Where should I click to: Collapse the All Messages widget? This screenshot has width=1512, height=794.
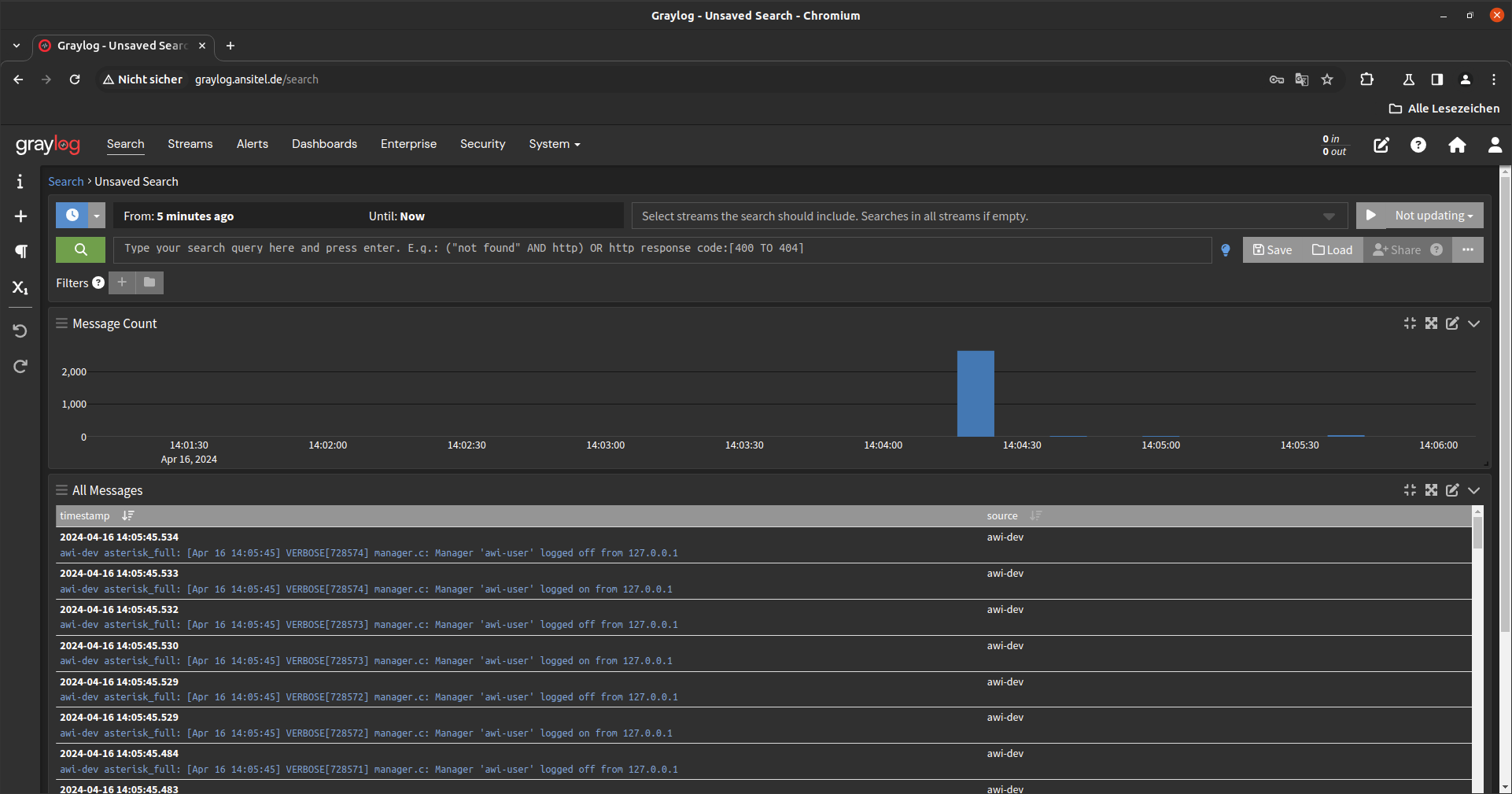coord(1473,489)
